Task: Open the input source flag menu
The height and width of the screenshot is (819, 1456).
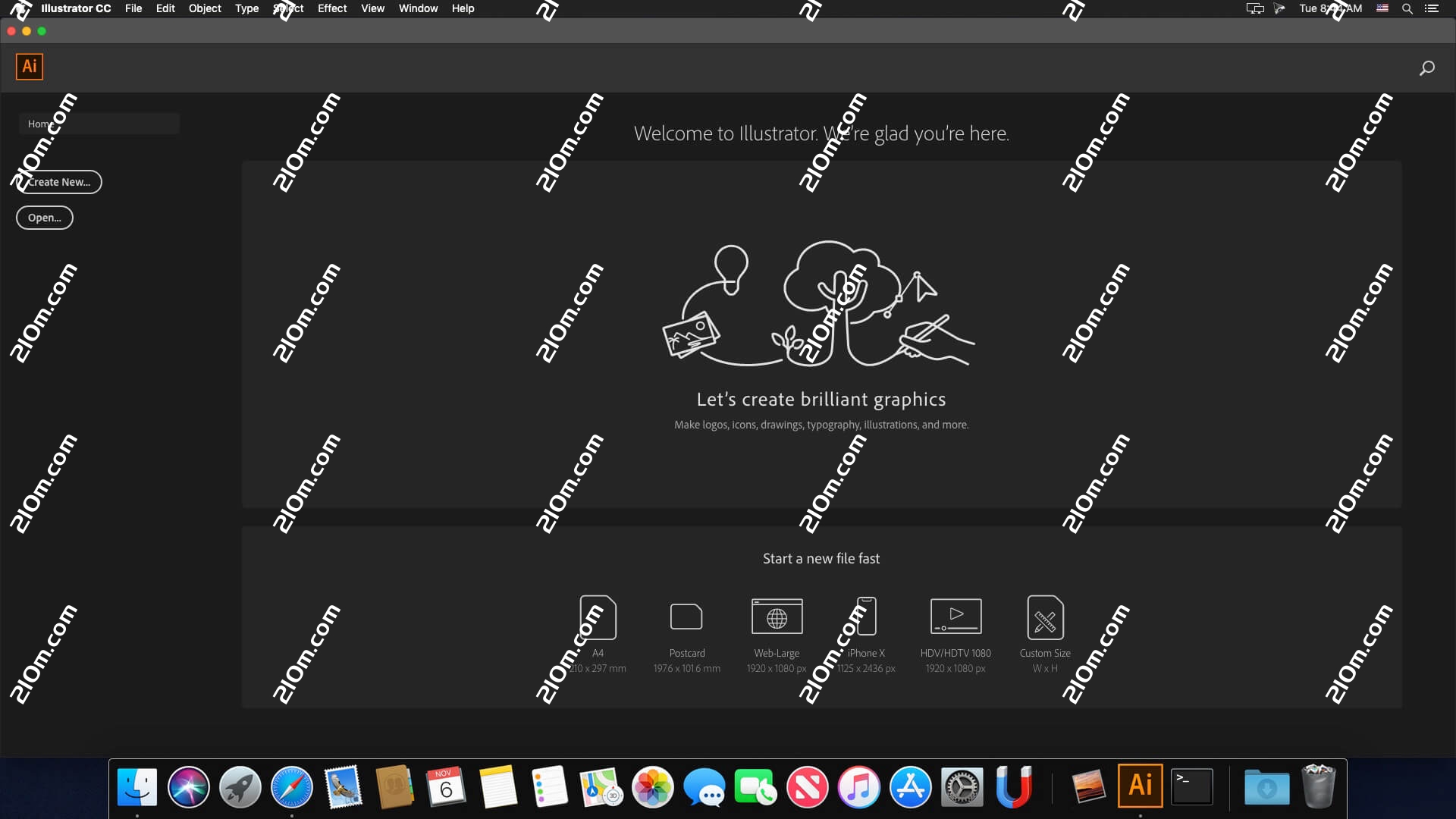Action: tap(1382, 8)
